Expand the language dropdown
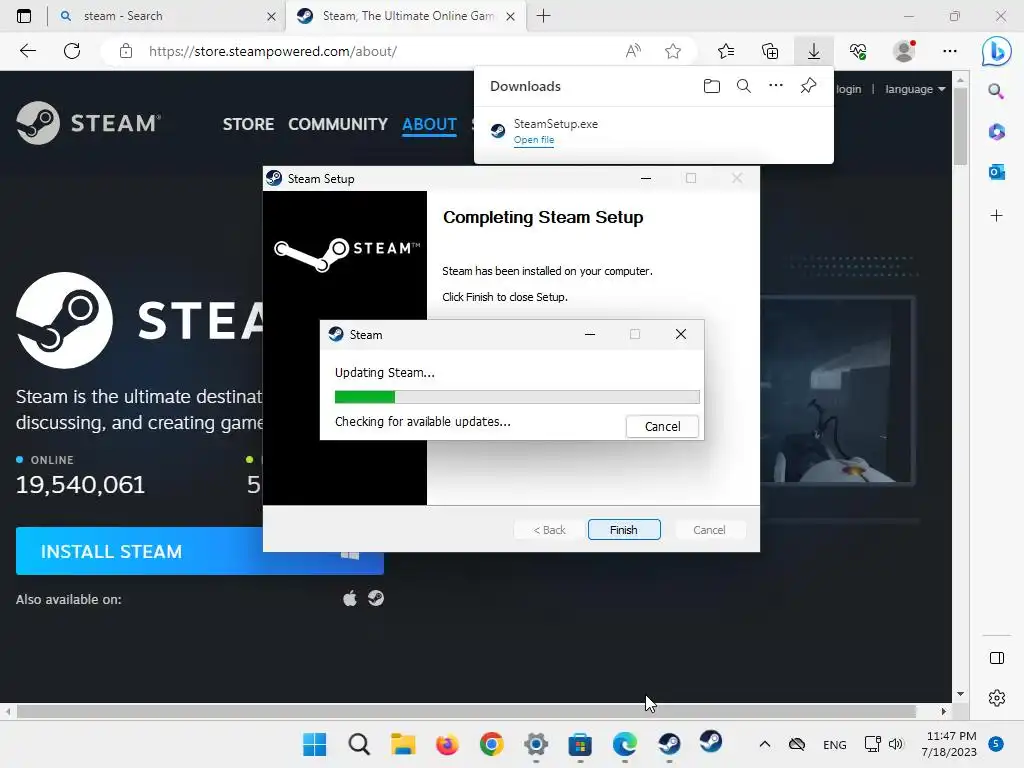1024x768 pixels. (x=915, y=89)
